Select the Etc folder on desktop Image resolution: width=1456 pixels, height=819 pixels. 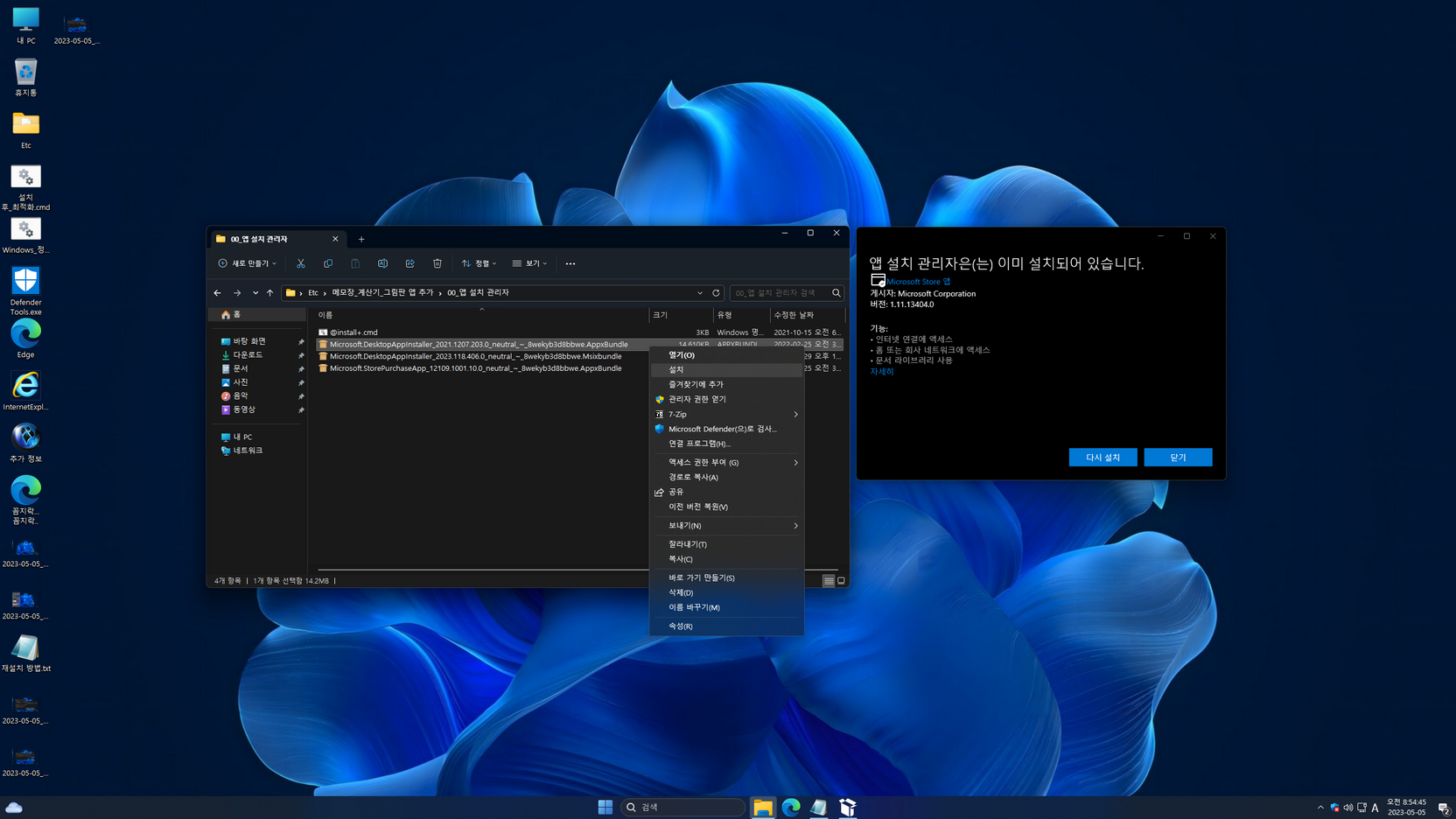25,130
